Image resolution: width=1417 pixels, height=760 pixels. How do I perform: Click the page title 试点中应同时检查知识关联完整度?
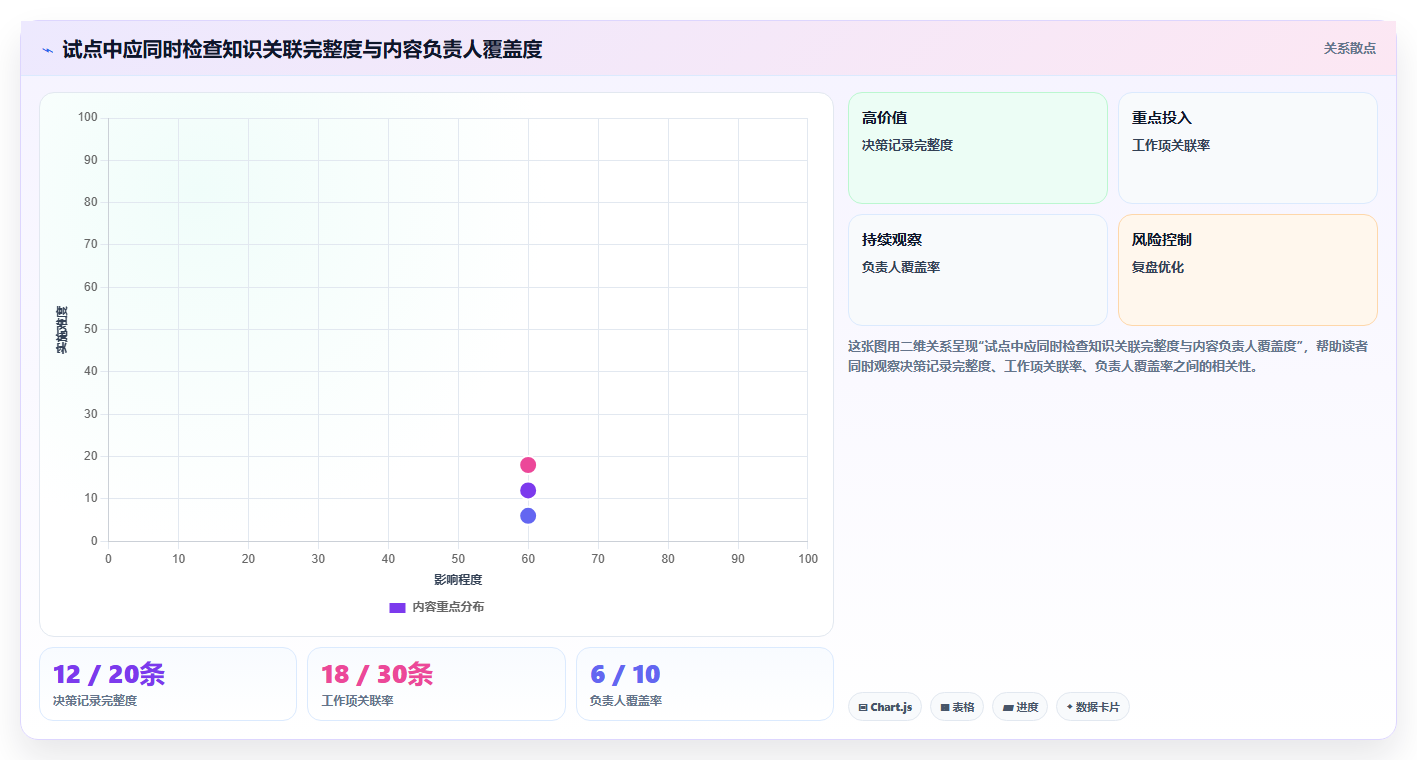302,49
